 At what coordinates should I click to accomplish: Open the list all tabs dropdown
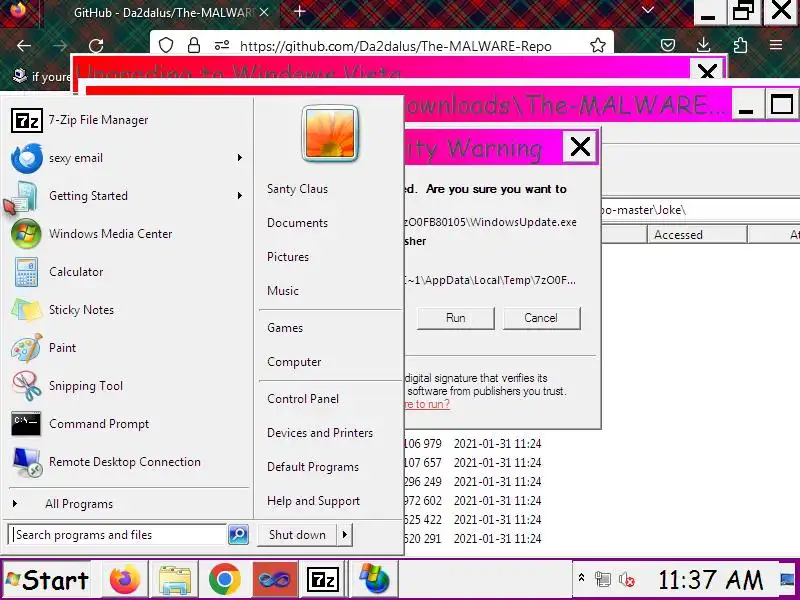coord(648,11)
